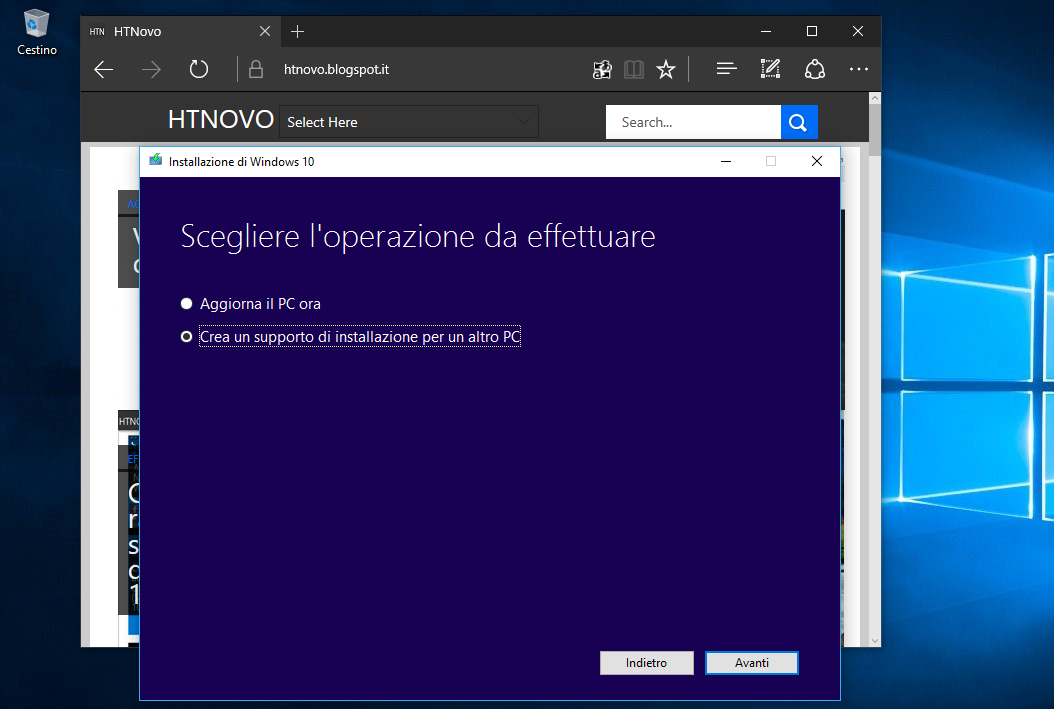Close the Edge browser window

[x=858, y=32]
